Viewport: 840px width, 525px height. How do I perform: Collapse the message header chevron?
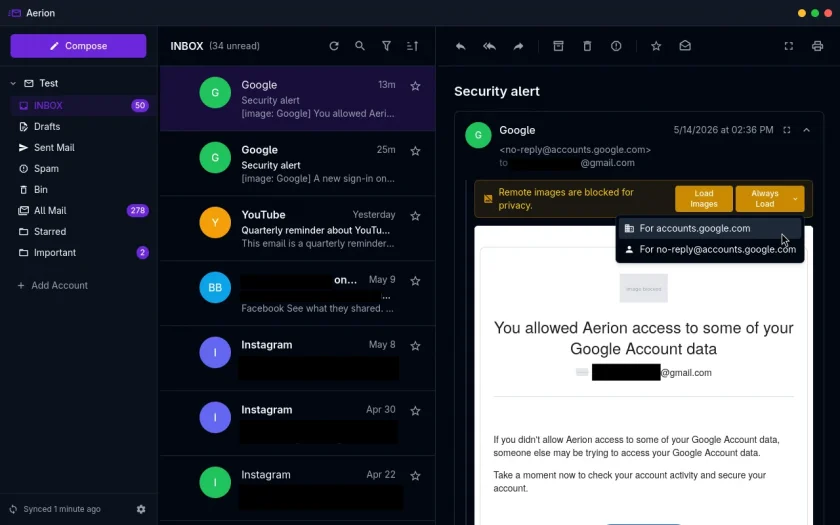coord(806,130)
